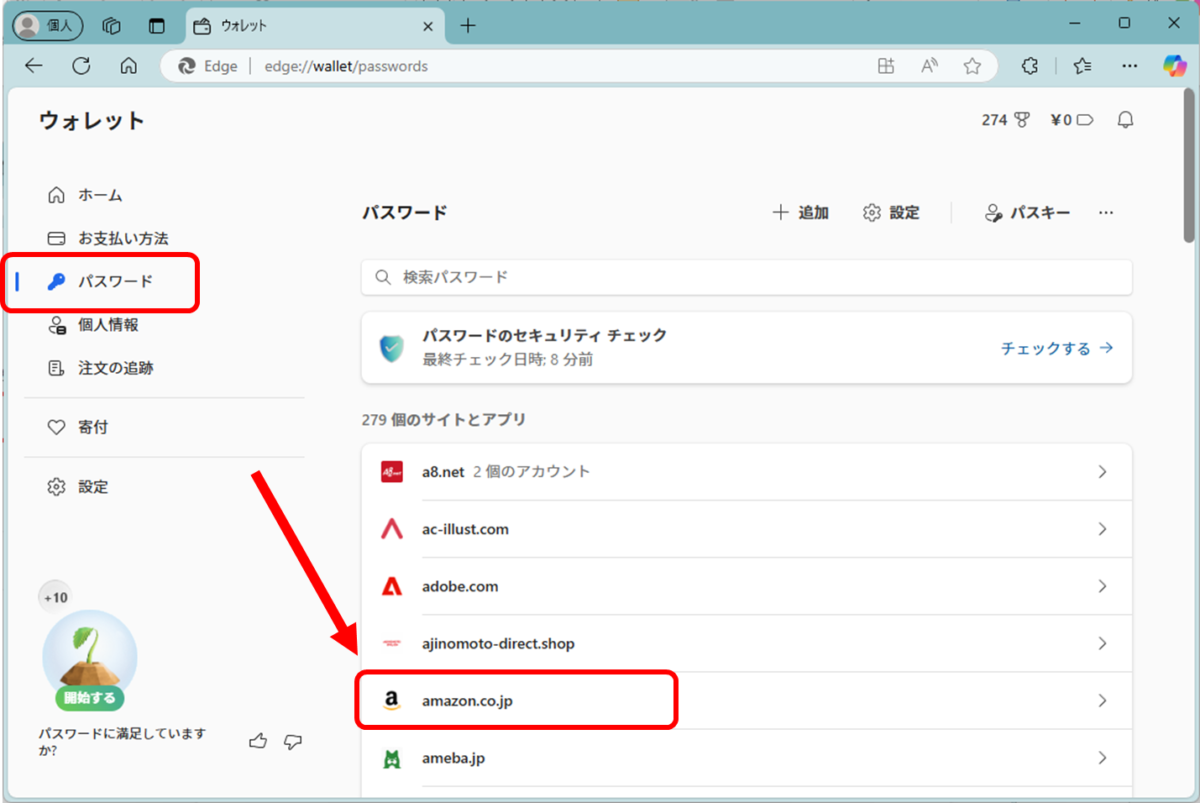
Task: Click the Amazon logo icon
Action: pos(392,701)
